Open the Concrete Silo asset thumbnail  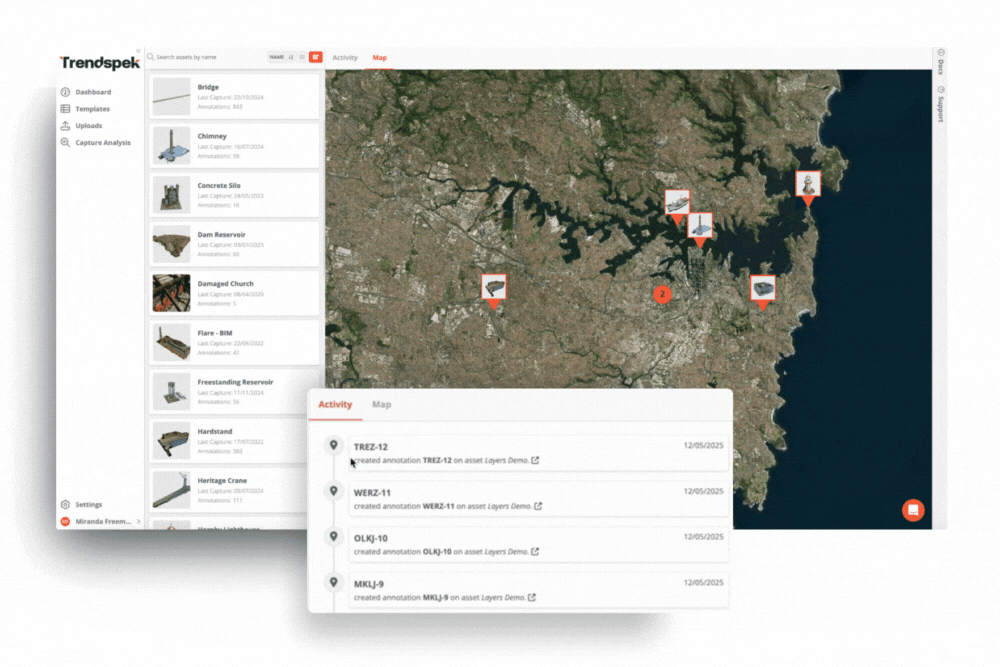click(x=172, y=194)
